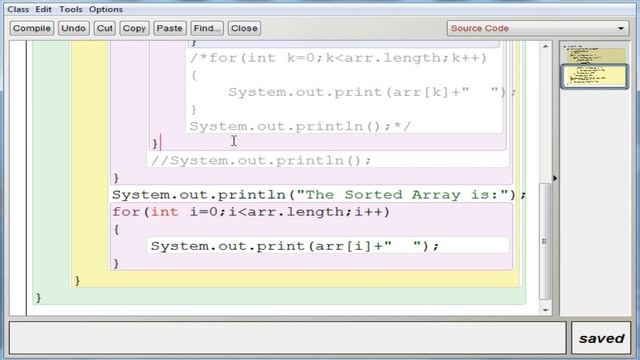
Task: Click the Compile button
Action: pyautogui.click(x=32, y=28)
